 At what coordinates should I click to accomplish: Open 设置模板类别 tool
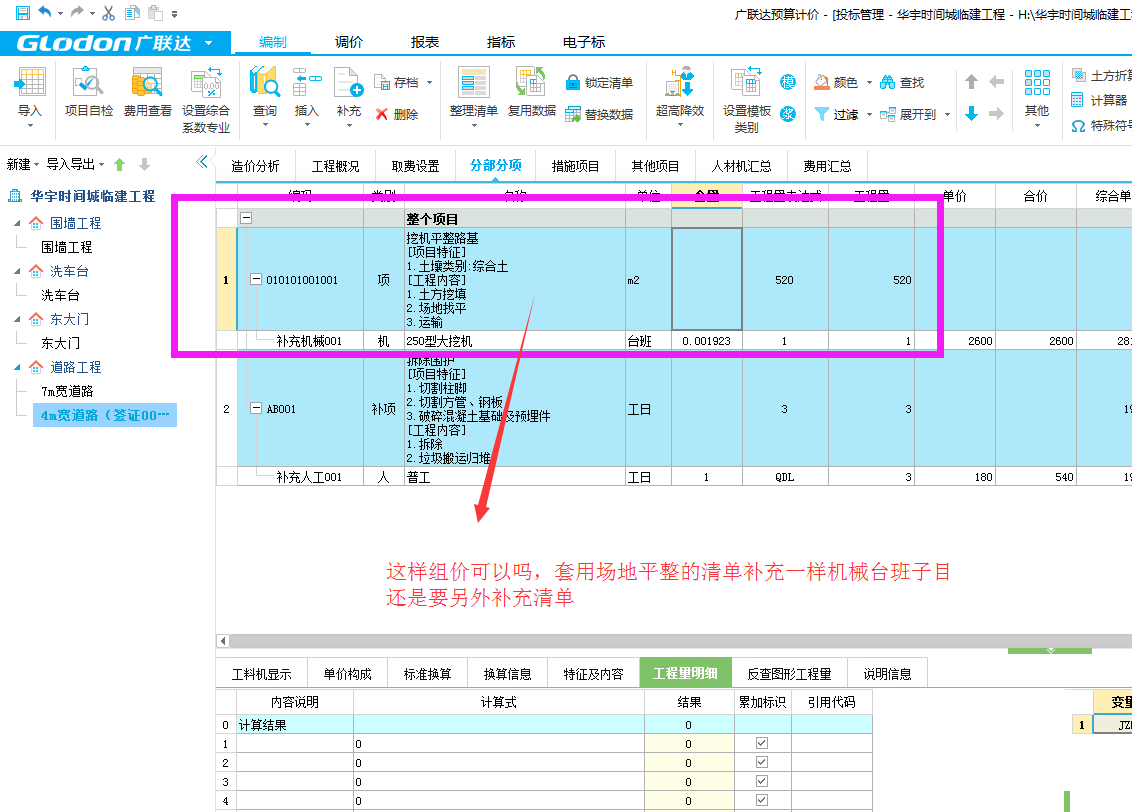coord(747,100)
